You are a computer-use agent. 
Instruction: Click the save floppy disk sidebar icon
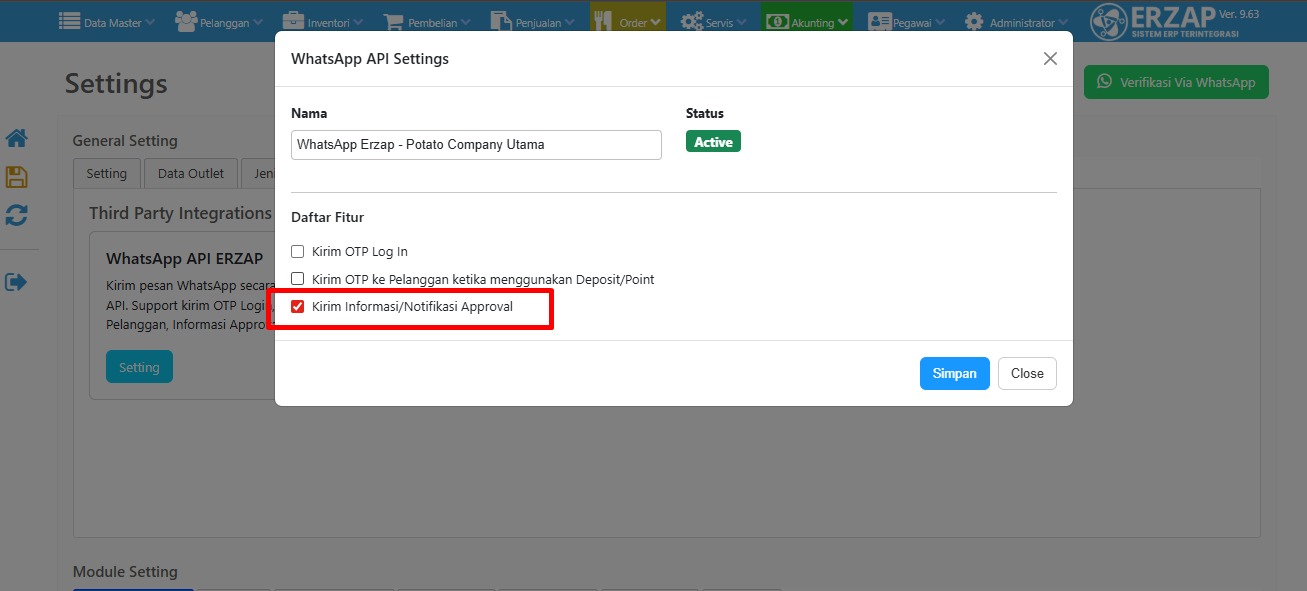16,177
